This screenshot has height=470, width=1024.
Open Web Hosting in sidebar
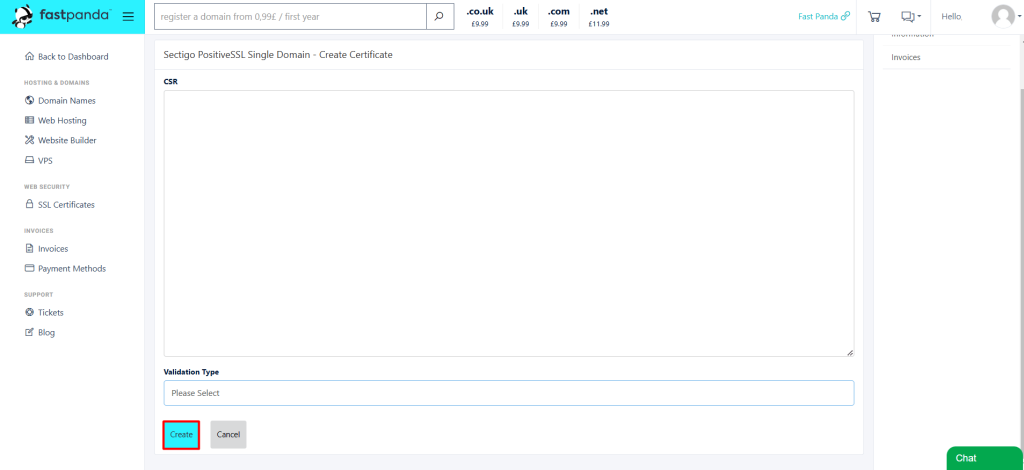(56, 121)
